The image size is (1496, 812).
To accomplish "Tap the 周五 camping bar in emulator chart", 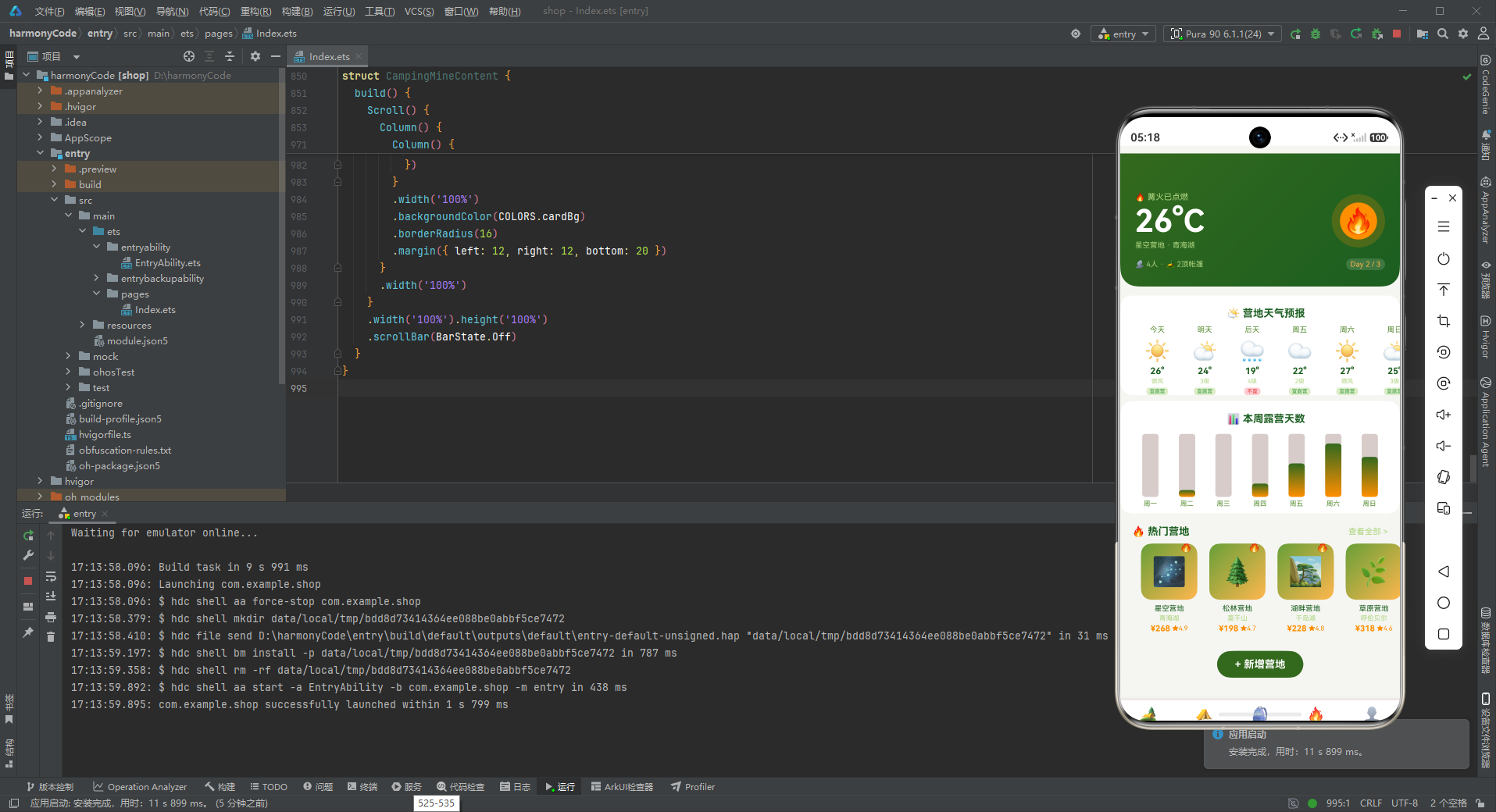I will click(x=1297, y=466).
